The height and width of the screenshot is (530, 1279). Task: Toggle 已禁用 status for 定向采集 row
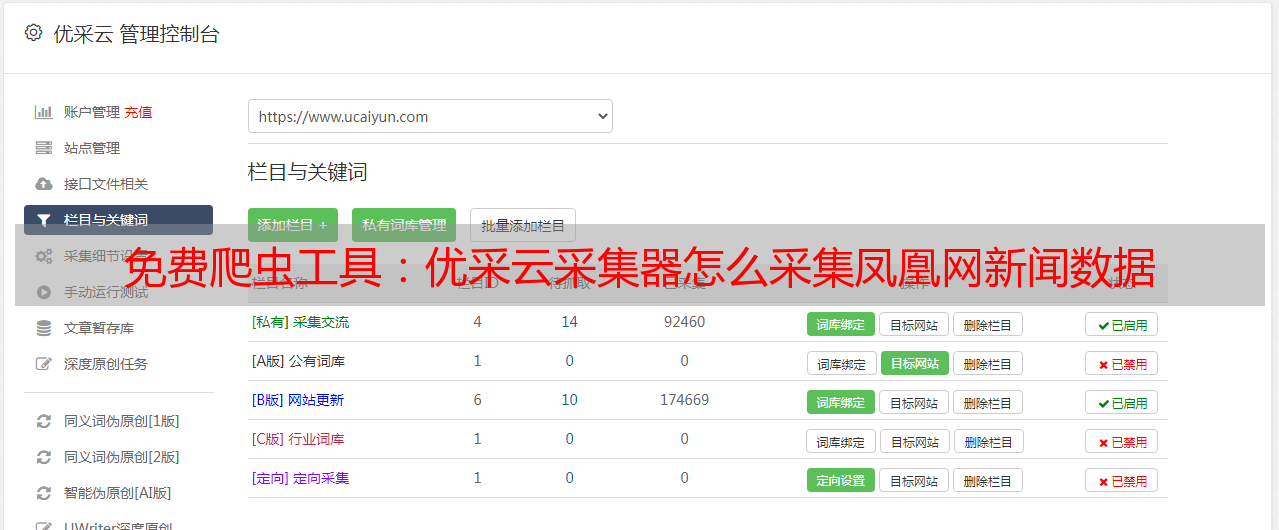point(1122,480)
